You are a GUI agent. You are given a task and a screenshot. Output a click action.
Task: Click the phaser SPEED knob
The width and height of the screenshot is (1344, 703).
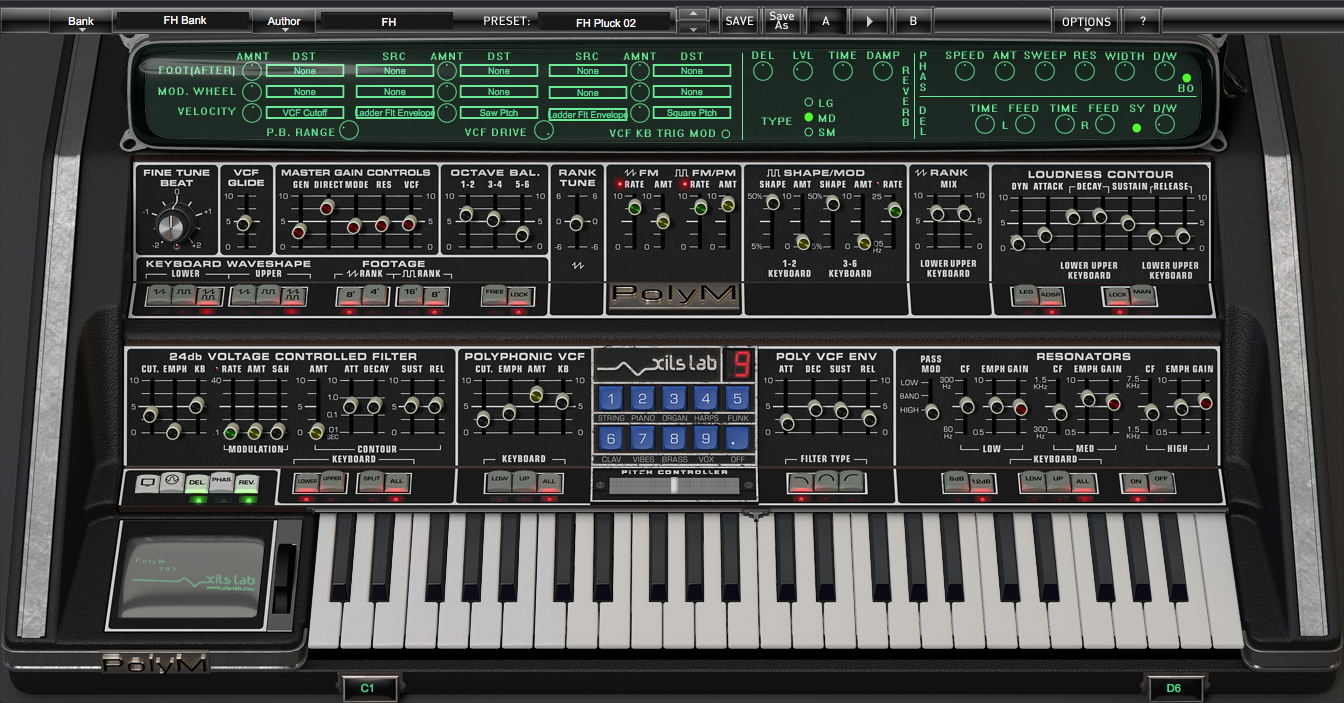[964, 71]
